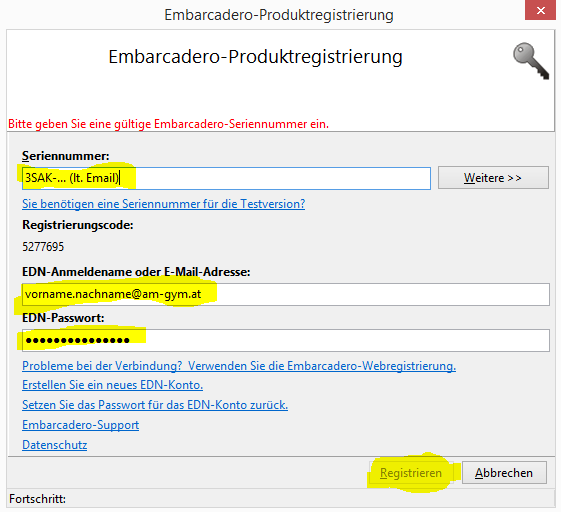The width and height of the screenshot is (561, 512).
Task: Click the Registrieren button
Action: coord(411,473)
